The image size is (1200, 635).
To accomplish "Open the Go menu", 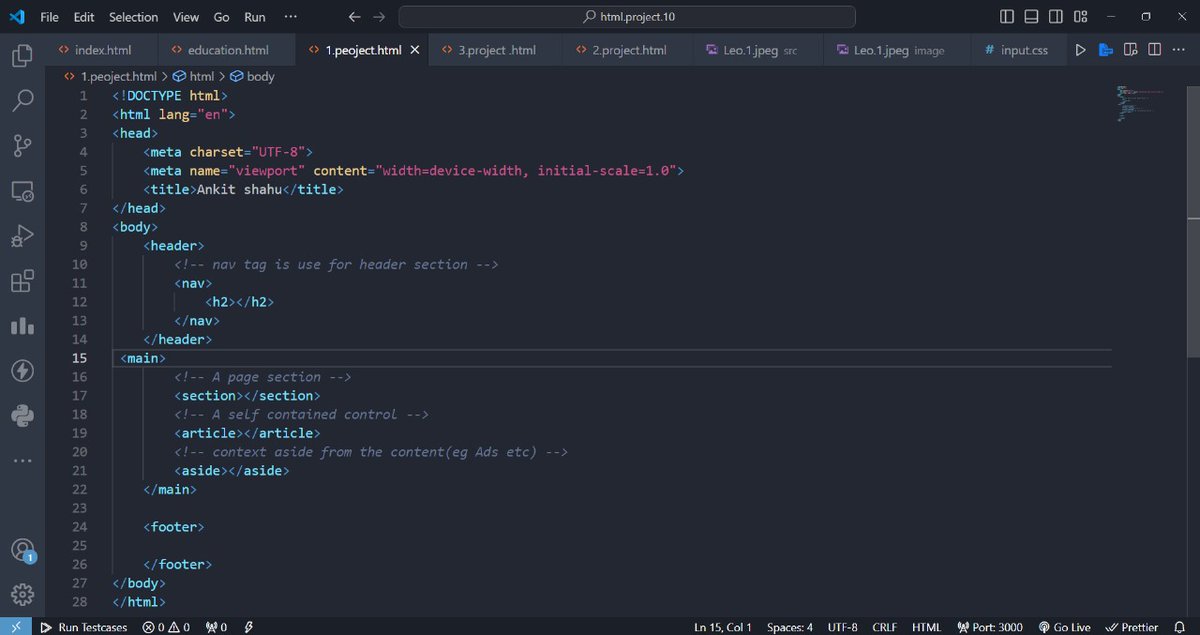I will 221,17.
